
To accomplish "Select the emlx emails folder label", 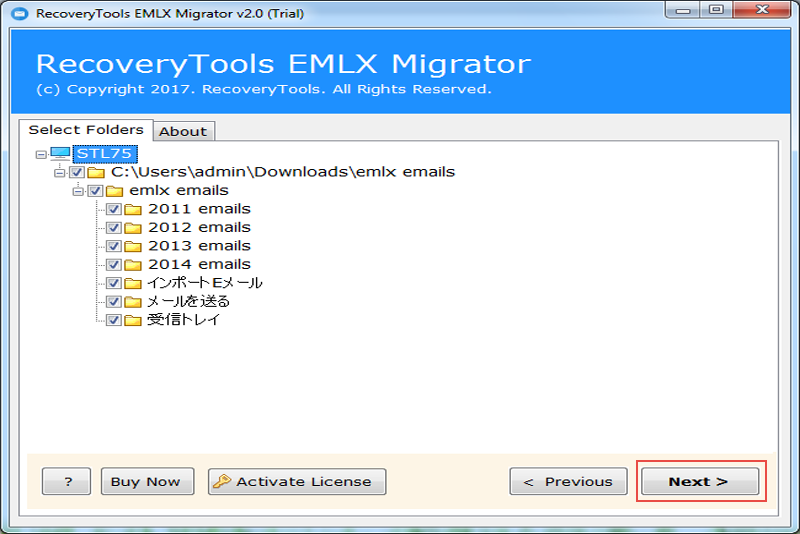I will 179,191.
